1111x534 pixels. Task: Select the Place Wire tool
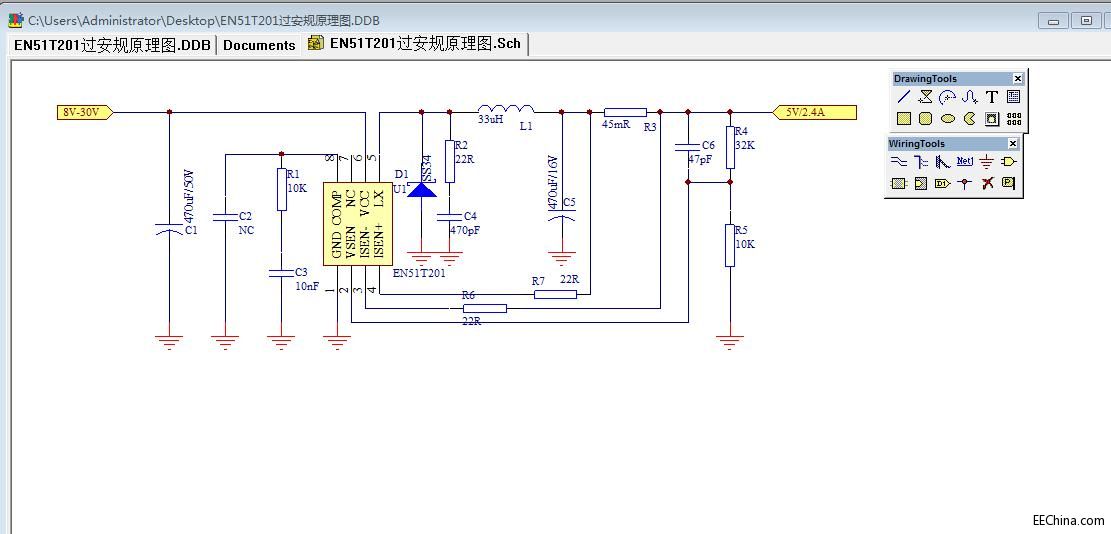[898, 161]
